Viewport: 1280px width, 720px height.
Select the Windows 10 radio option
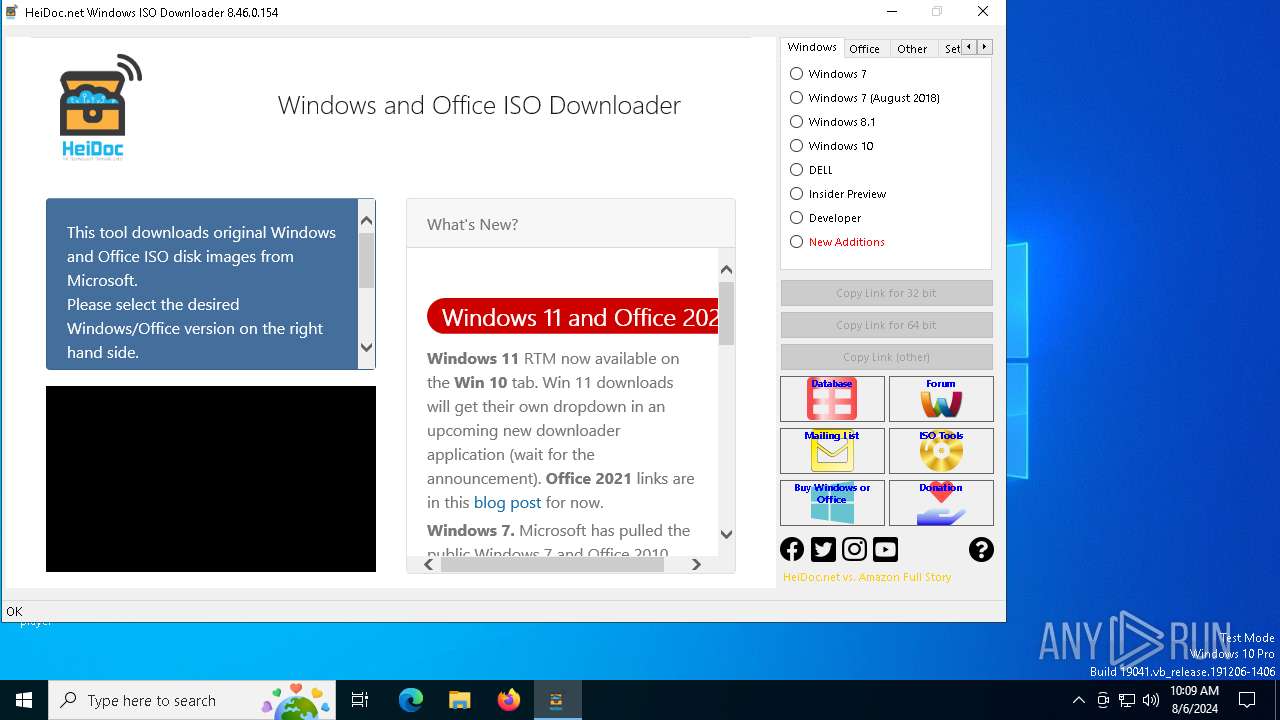[x=831, y=146]
